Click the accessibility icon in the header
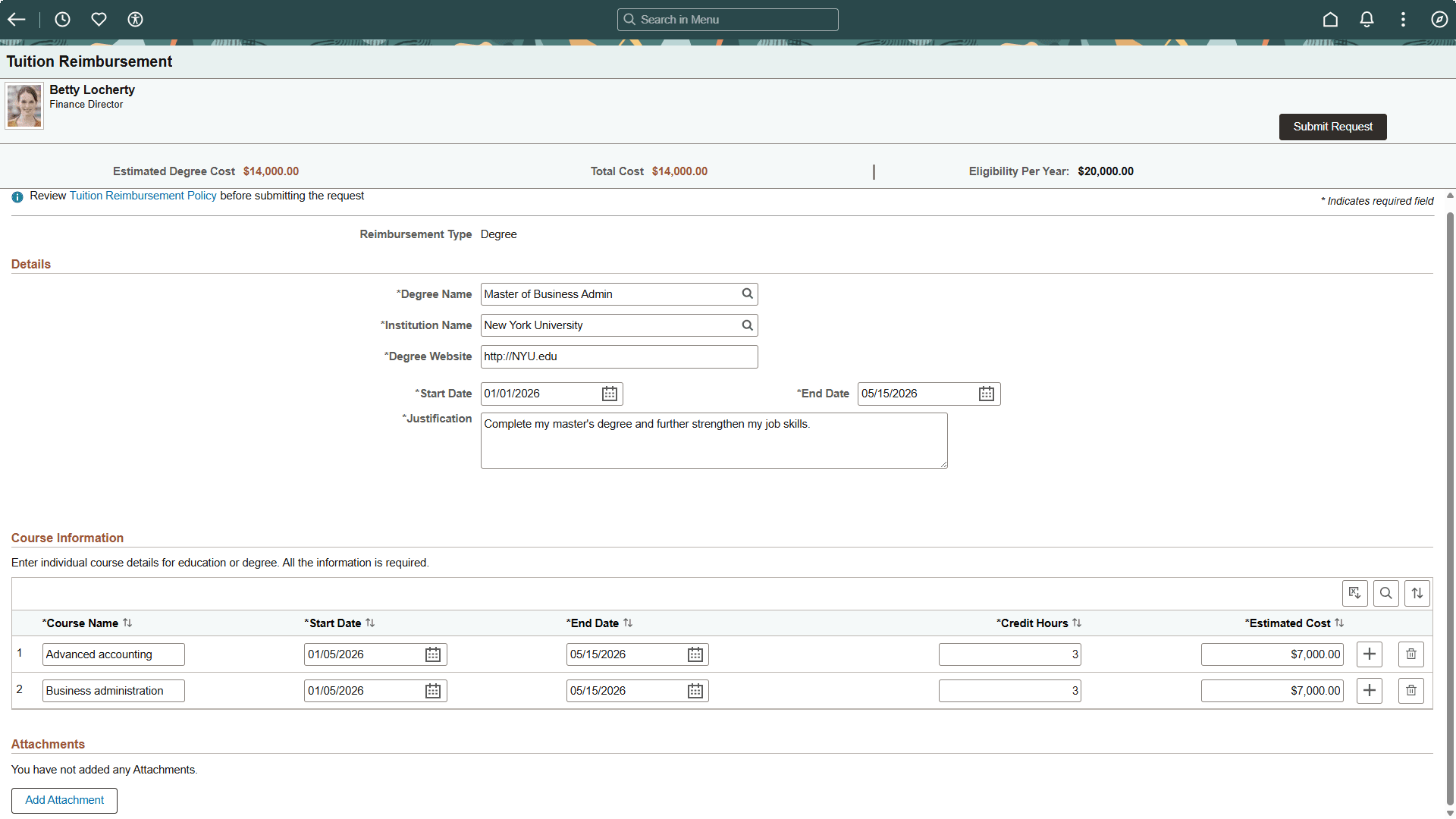The height and width of the screenshot is (819, 1456). click(135, 19)
